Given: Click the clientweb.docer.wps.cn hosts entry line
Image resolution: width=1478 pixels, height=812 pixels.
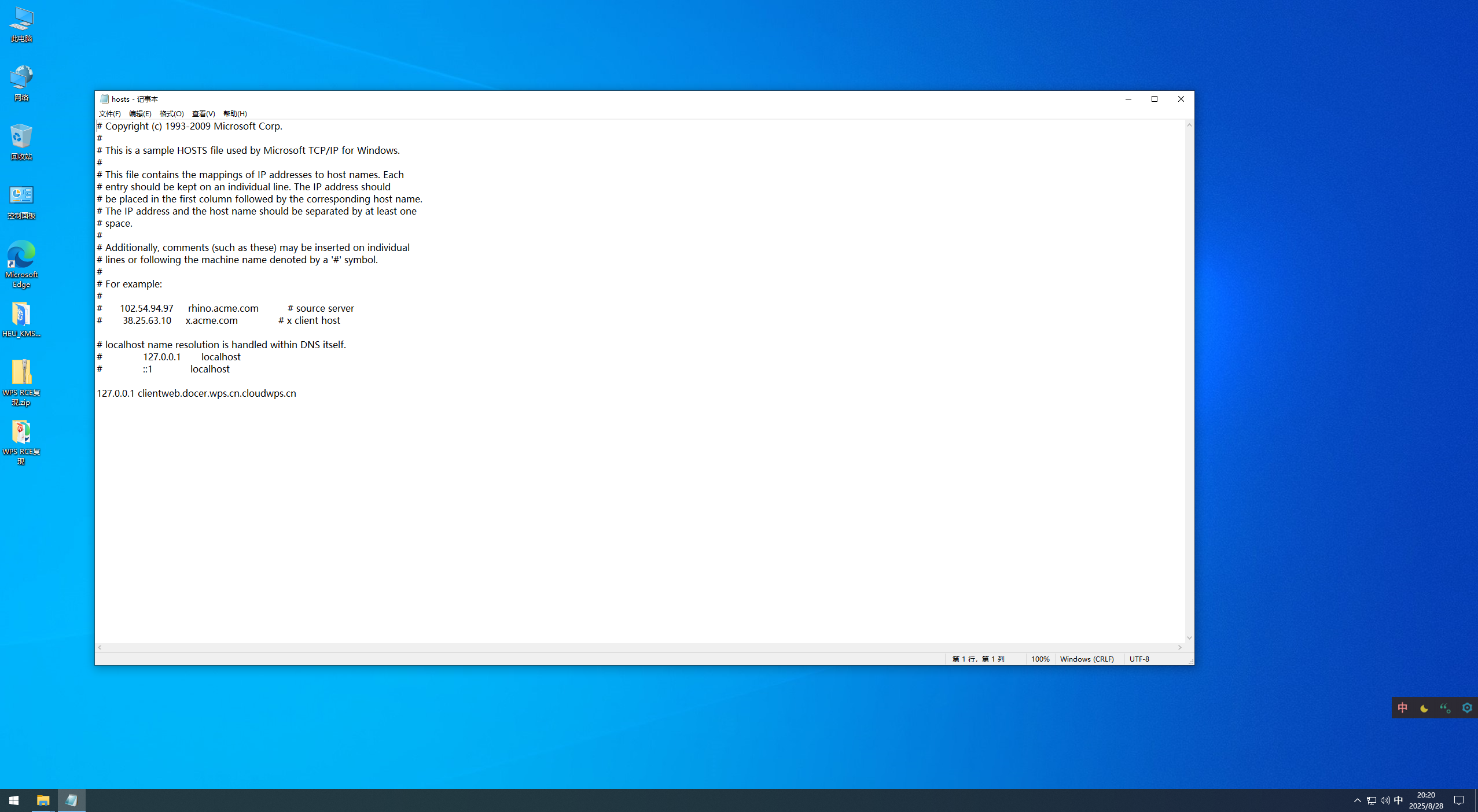Looking at the screenshot, I should point(197,393).
